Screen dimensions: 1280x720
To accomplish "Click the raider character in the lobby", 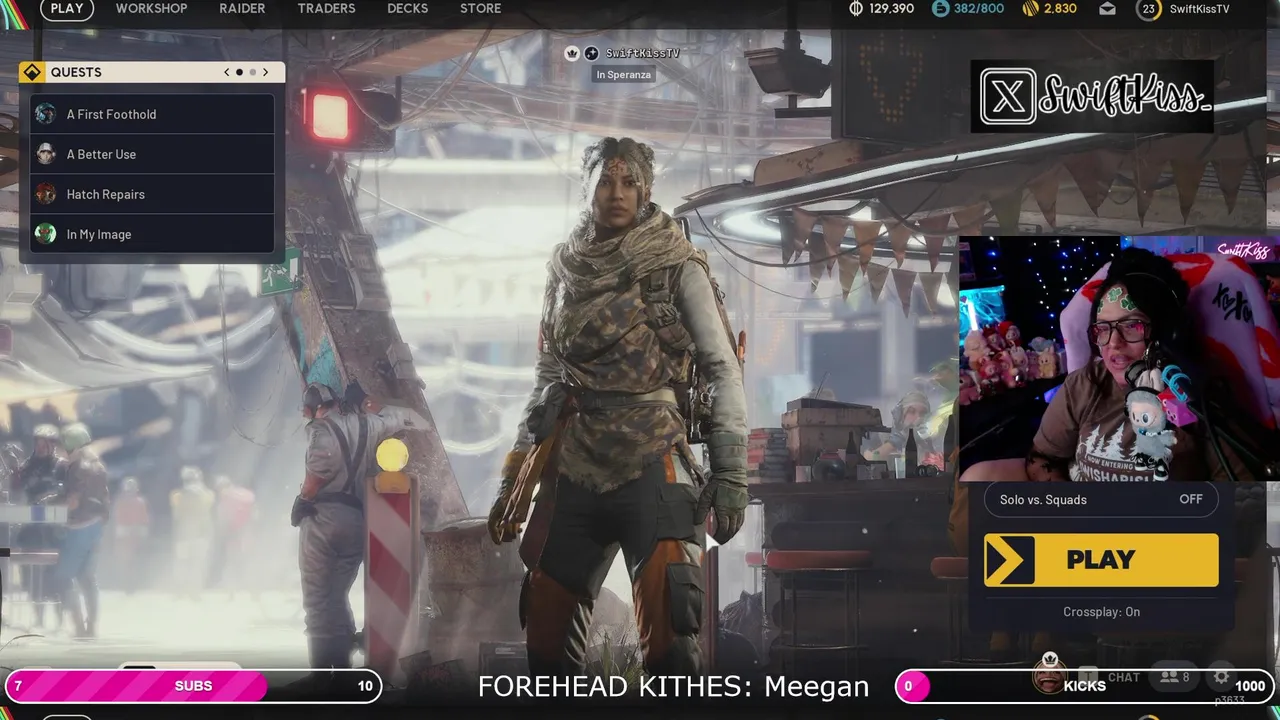I will [620, 400].
